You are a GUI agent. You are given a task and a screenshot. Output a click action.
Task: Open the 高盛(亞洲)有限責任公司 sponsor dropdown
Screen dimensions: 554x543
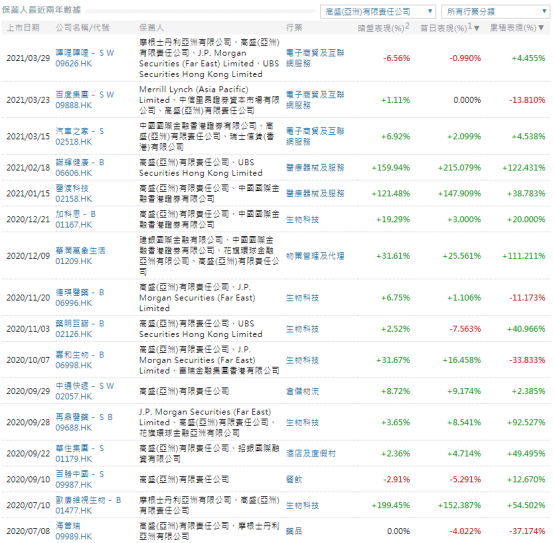[x=378, y=11]
